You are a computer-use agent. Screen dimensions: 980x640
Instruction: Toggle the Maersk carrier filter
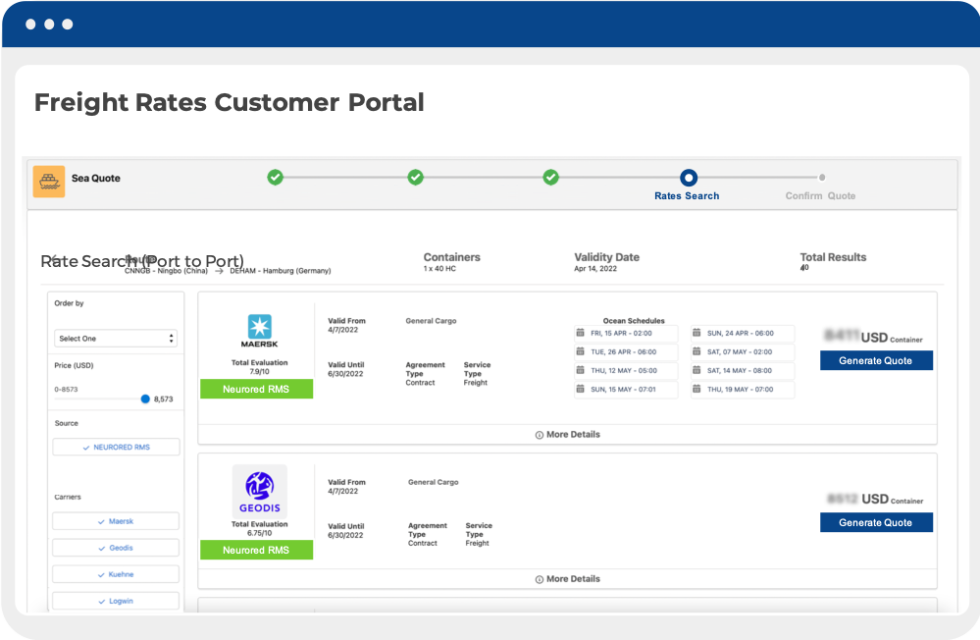pos(116,521)
